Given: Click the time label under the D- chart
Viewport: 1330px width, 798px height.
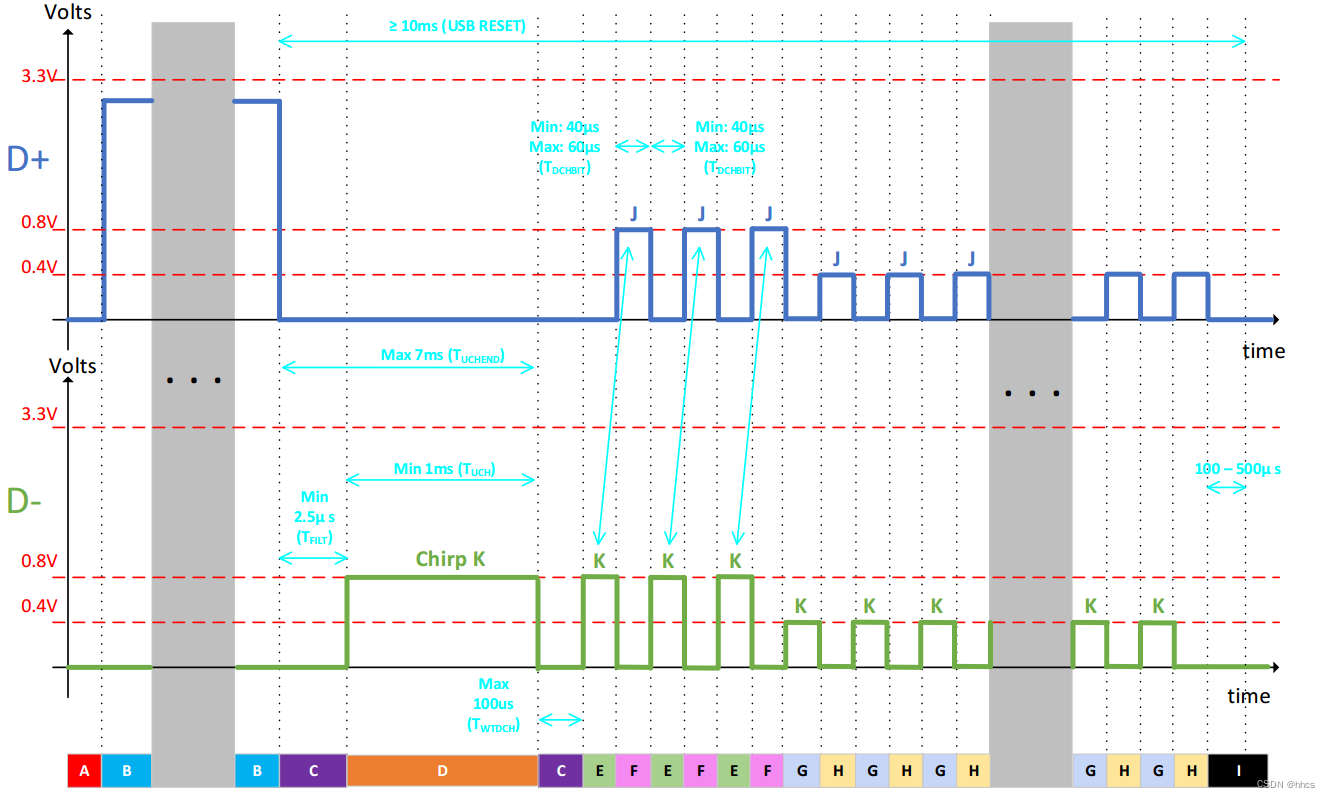Looking at the screenshot, I should (x=1249, y=696).
